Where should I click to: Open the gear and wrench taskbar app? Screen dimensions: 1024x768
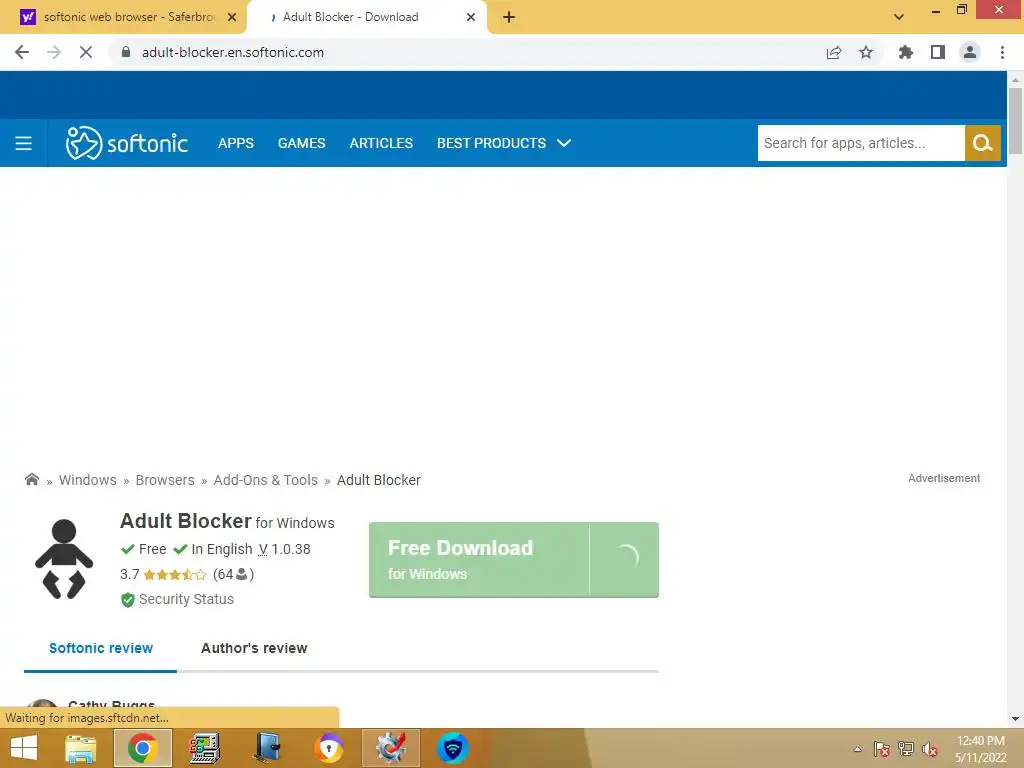pos(391,748)
